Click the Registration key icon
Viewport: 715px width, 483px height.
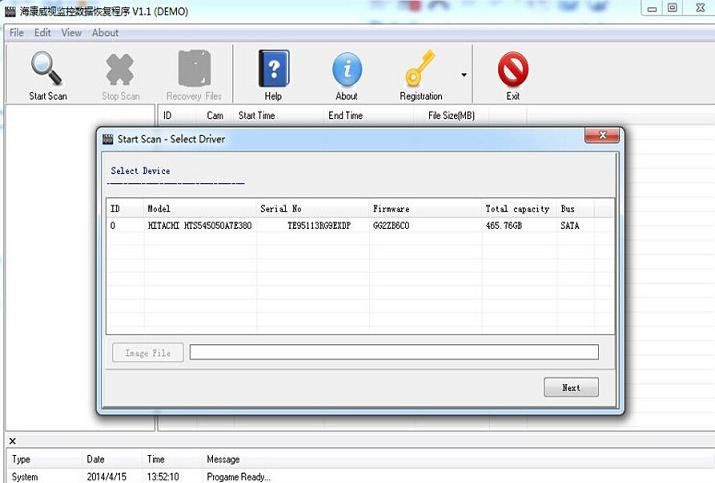pyautogui.click(x=420, y=70)
